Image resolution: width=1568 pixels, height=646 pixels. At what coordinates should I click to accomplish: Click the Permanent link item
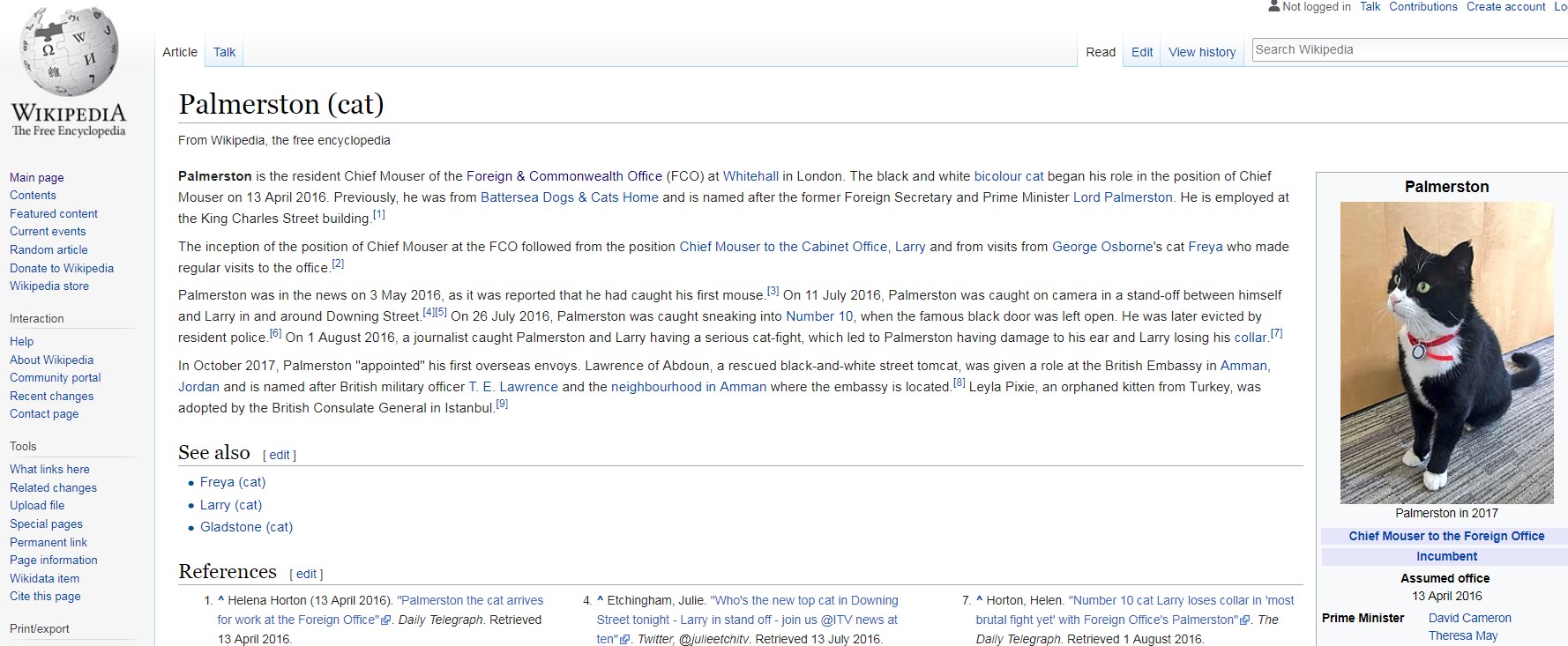tap(49, 542)
